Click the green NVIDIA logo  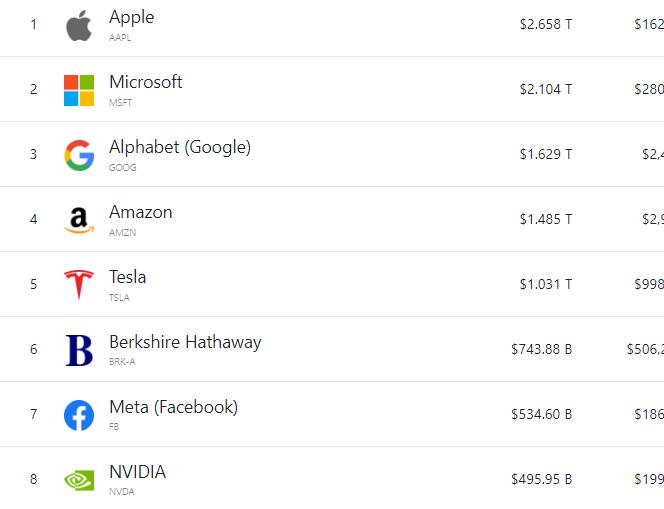tap(79, 480)
